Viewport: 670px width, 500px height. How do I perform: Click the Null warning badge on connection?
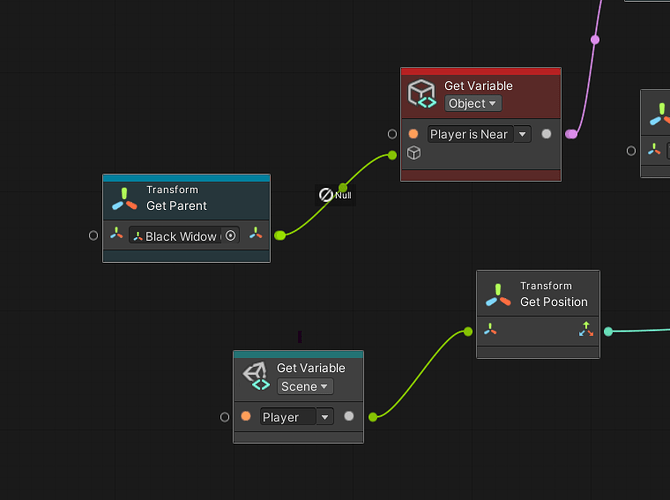pyautogui.click(x=335, y=195)
